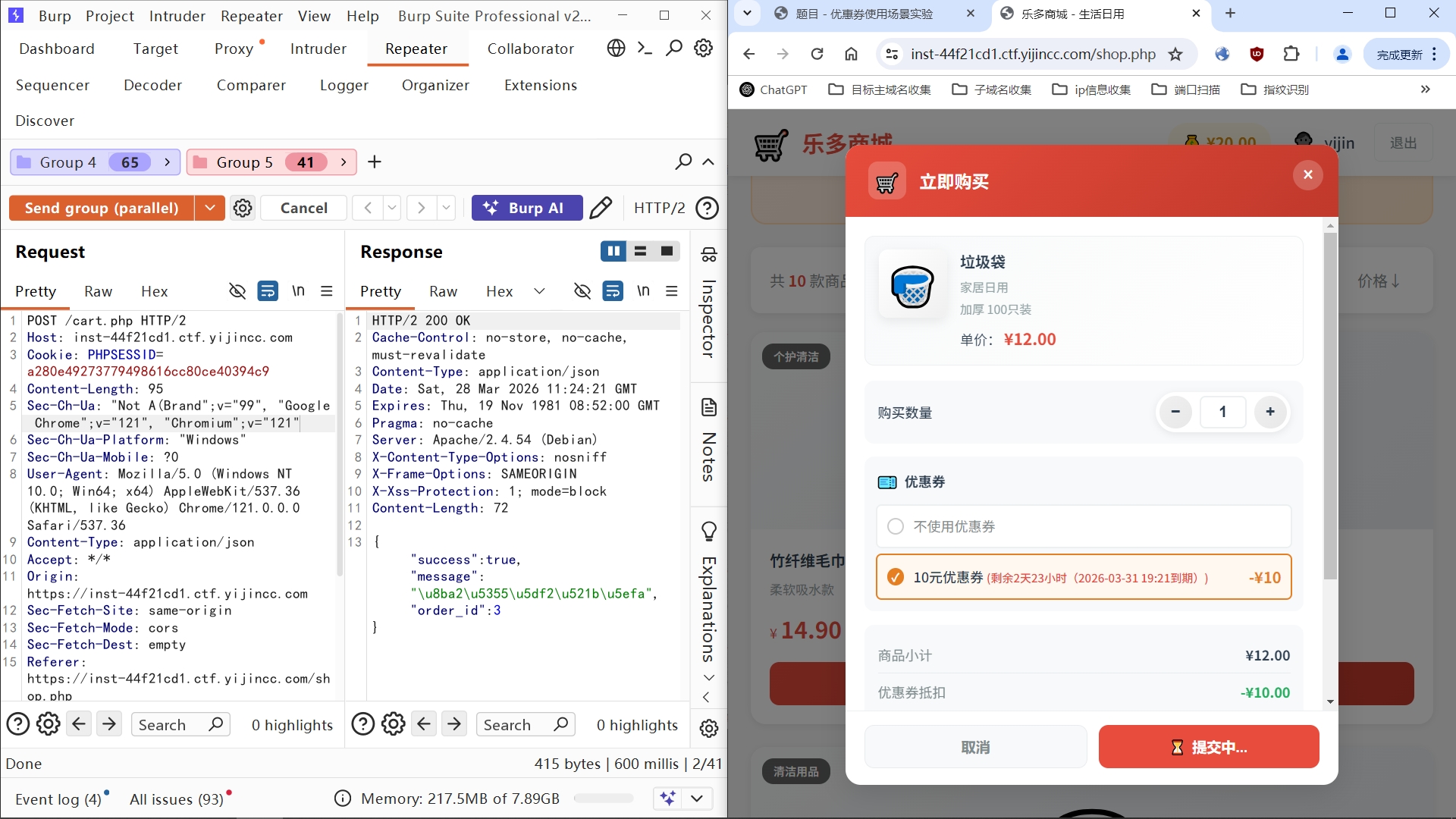Click the HTTP/2 help question icon
1456x819 pixels.
coord(707,208)
